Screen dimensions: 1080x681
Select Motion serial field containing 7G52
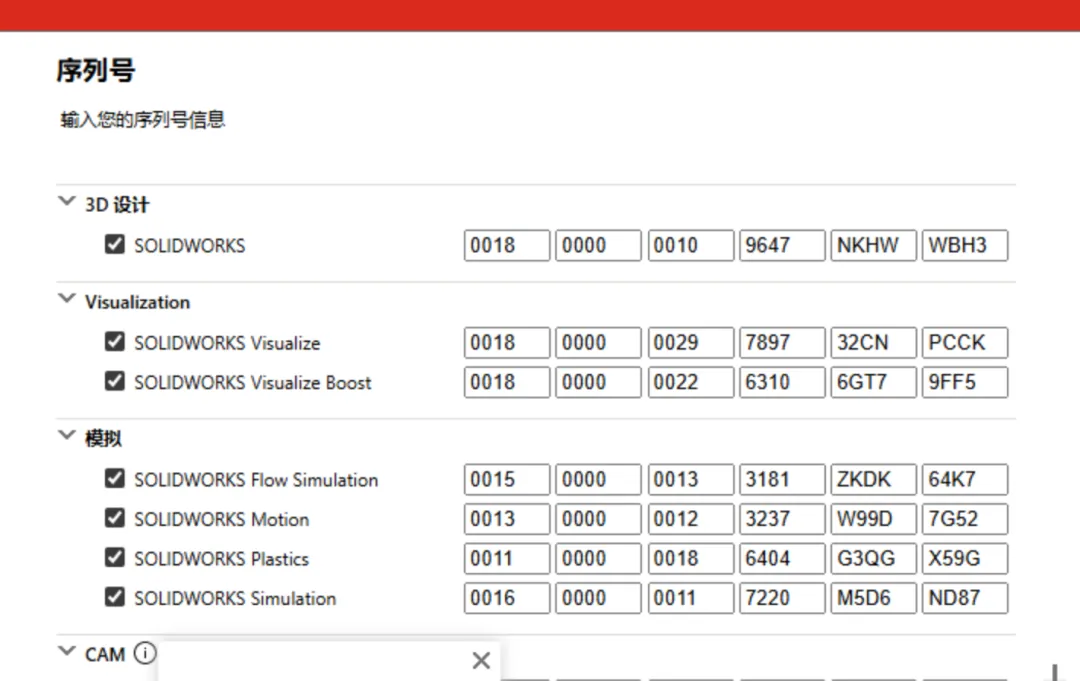tap(965, 518)
